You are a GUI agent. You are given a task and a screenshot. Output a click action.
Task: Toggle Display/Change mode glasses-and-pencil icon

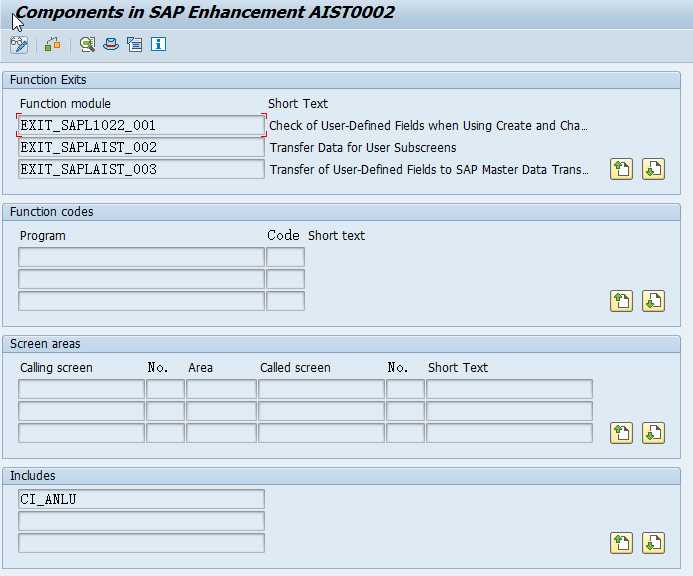click(x=19, y=45)
